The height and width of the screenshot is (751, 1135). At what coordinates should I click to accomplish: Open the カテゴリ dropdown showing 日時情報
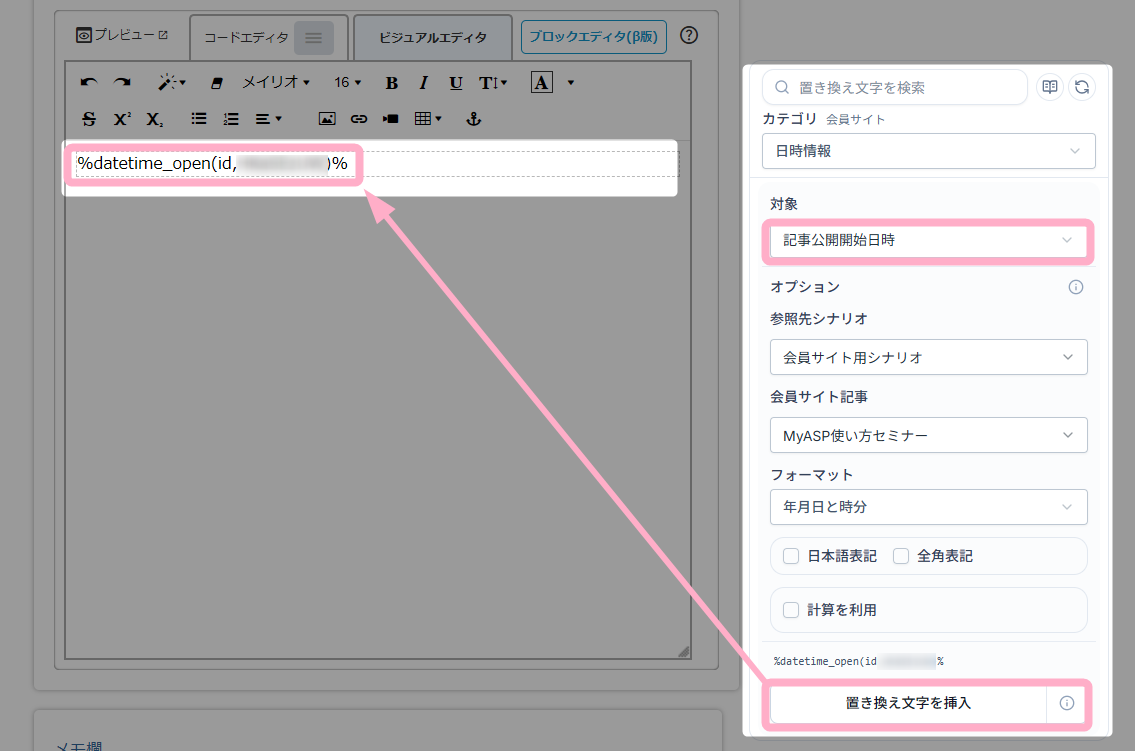(x=929, y=151)
